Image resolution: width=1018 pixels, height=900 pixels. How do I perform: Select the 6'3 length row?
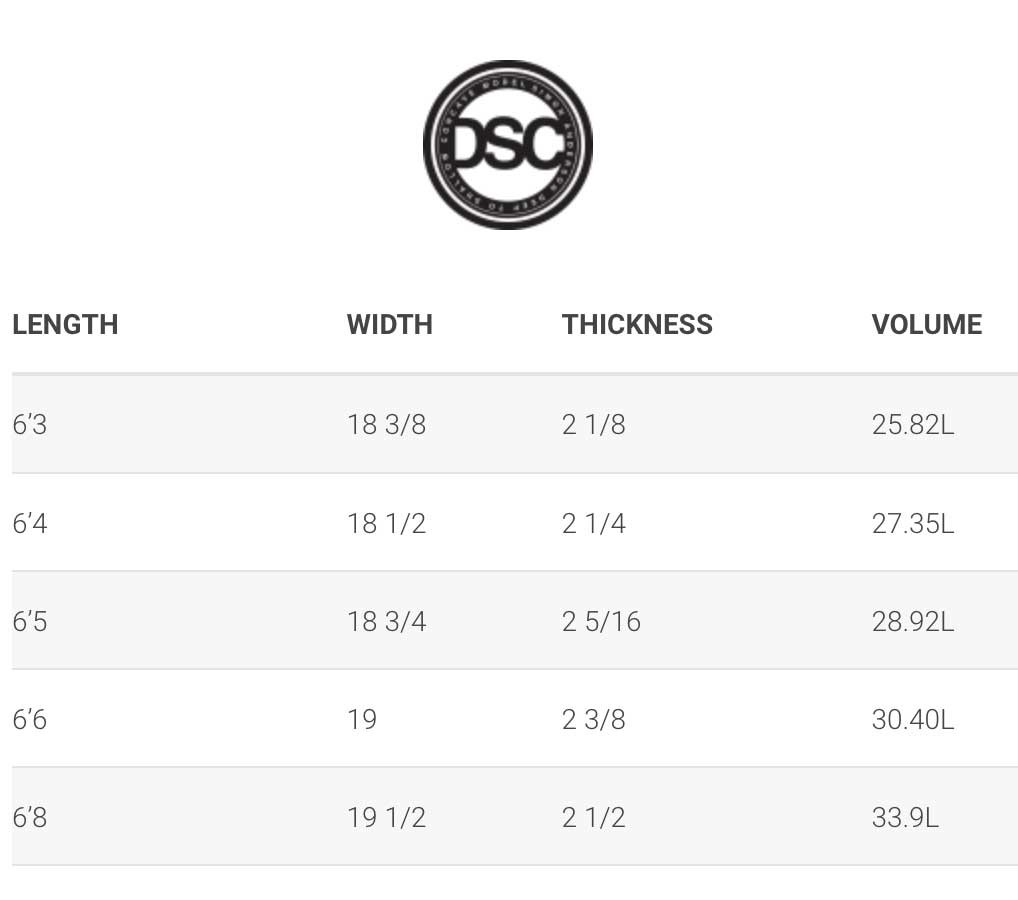(x=515, y=424)
